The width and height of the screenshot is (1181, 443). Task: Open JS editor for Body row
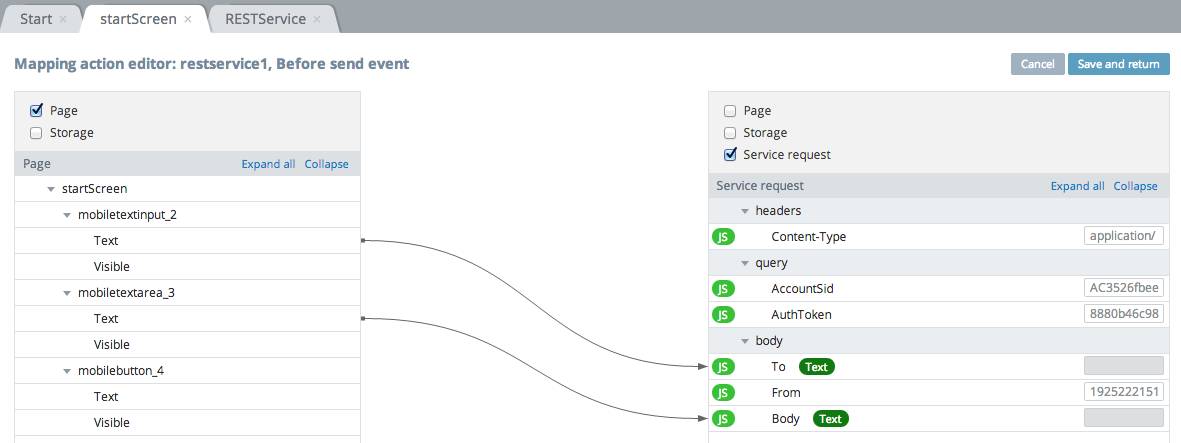(x=723, y=419)
